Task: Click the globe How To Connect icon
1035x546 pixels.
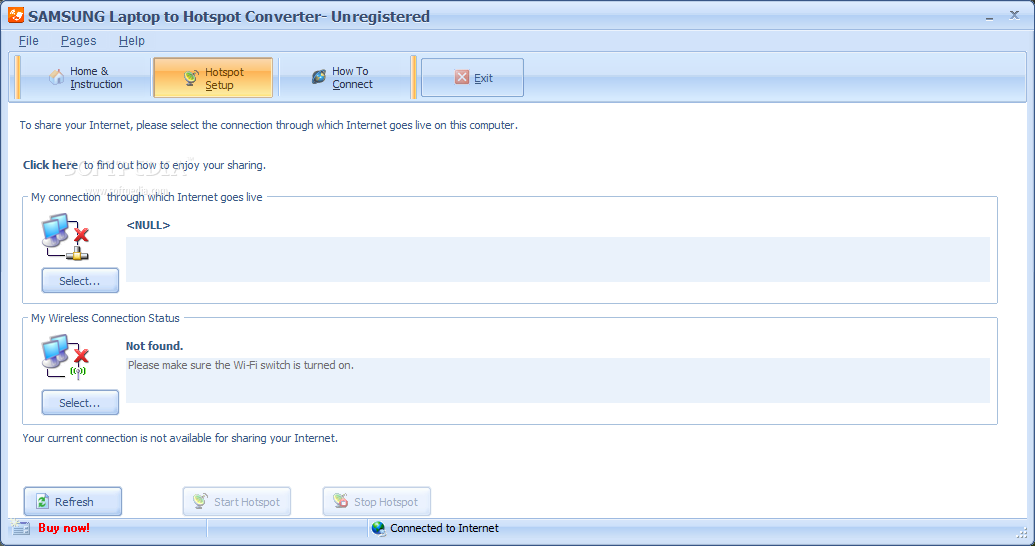Action: point(319,77)
